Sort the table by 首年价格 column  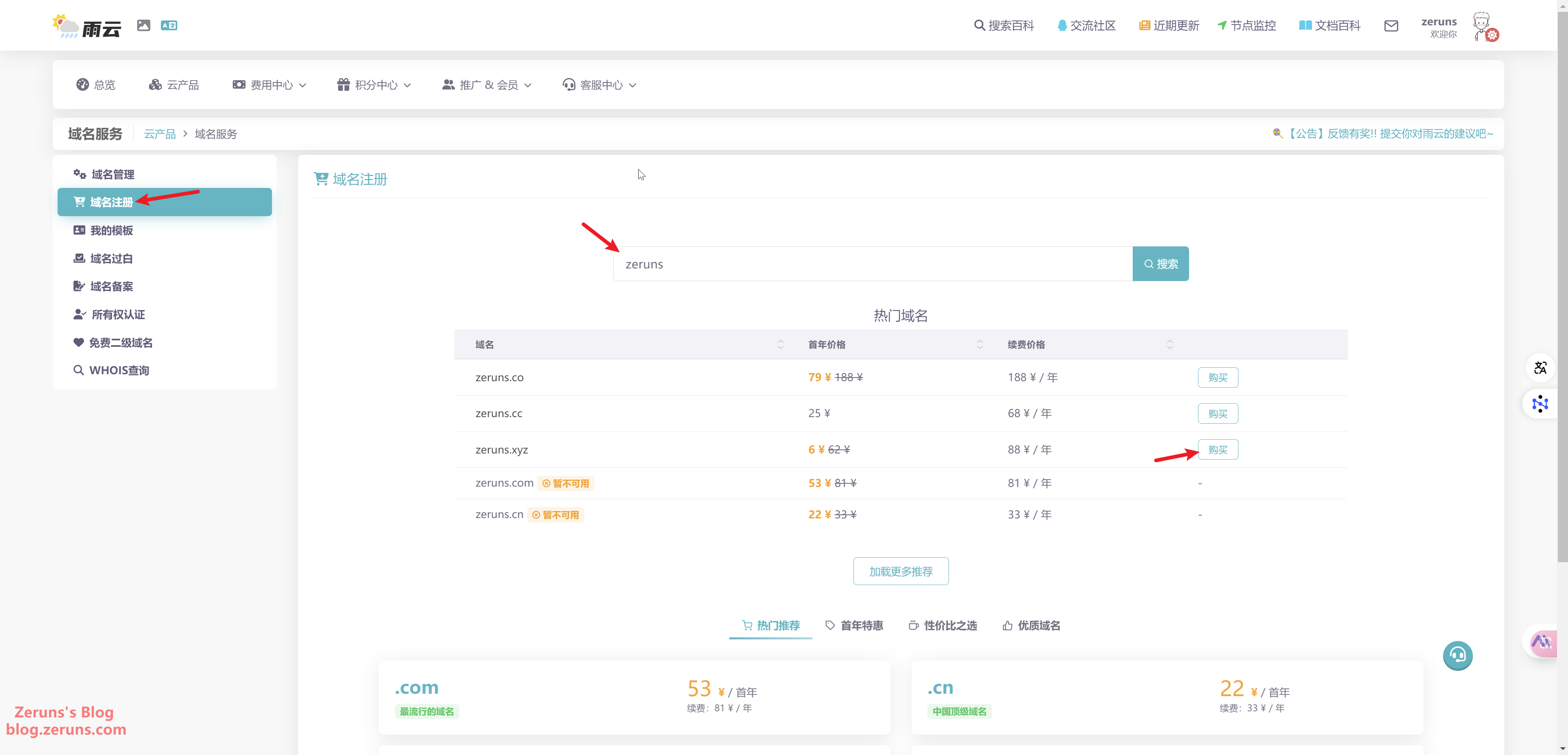point(980,345)
